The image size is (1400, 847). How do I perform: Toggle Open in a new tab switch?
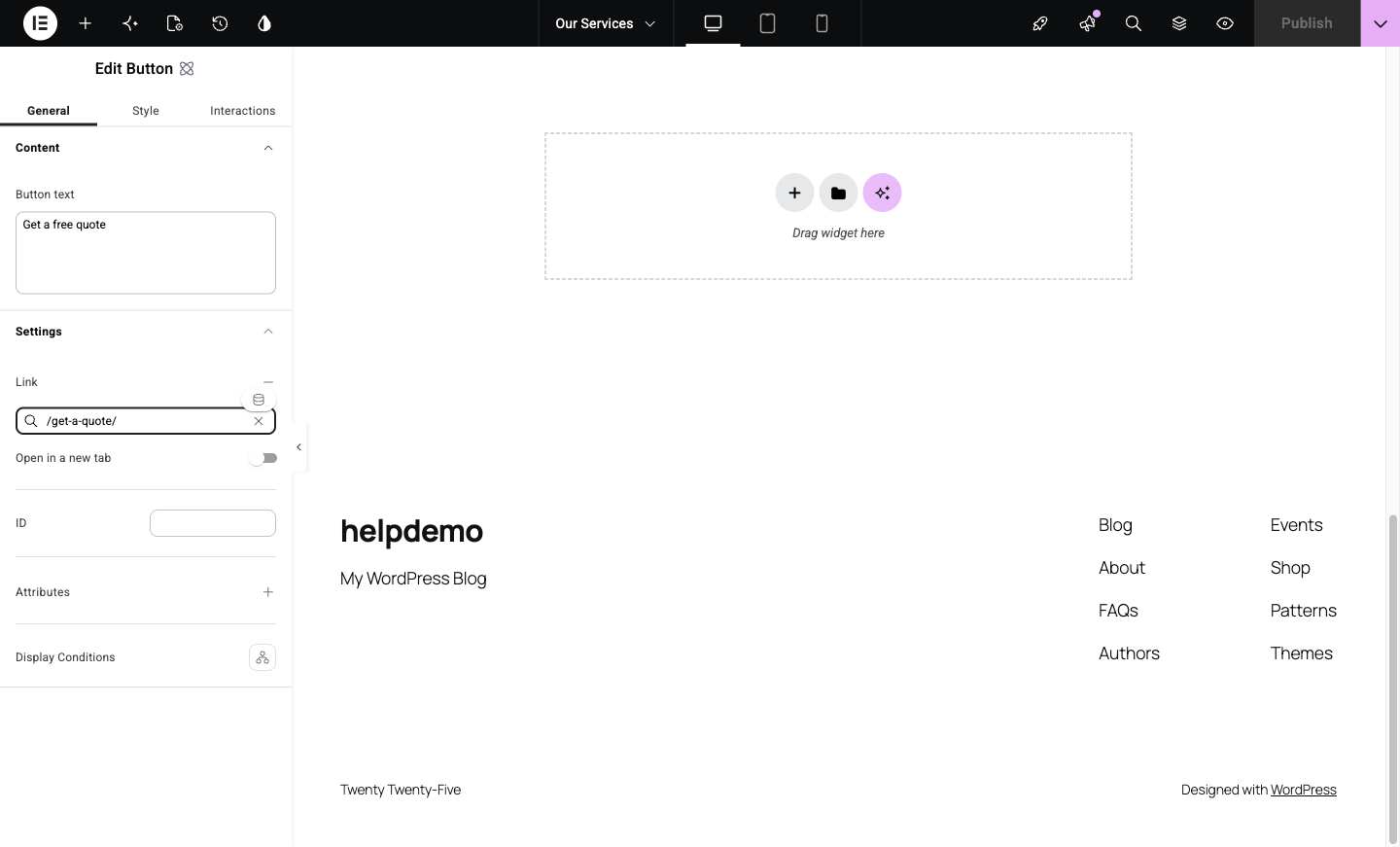[262, 458]
